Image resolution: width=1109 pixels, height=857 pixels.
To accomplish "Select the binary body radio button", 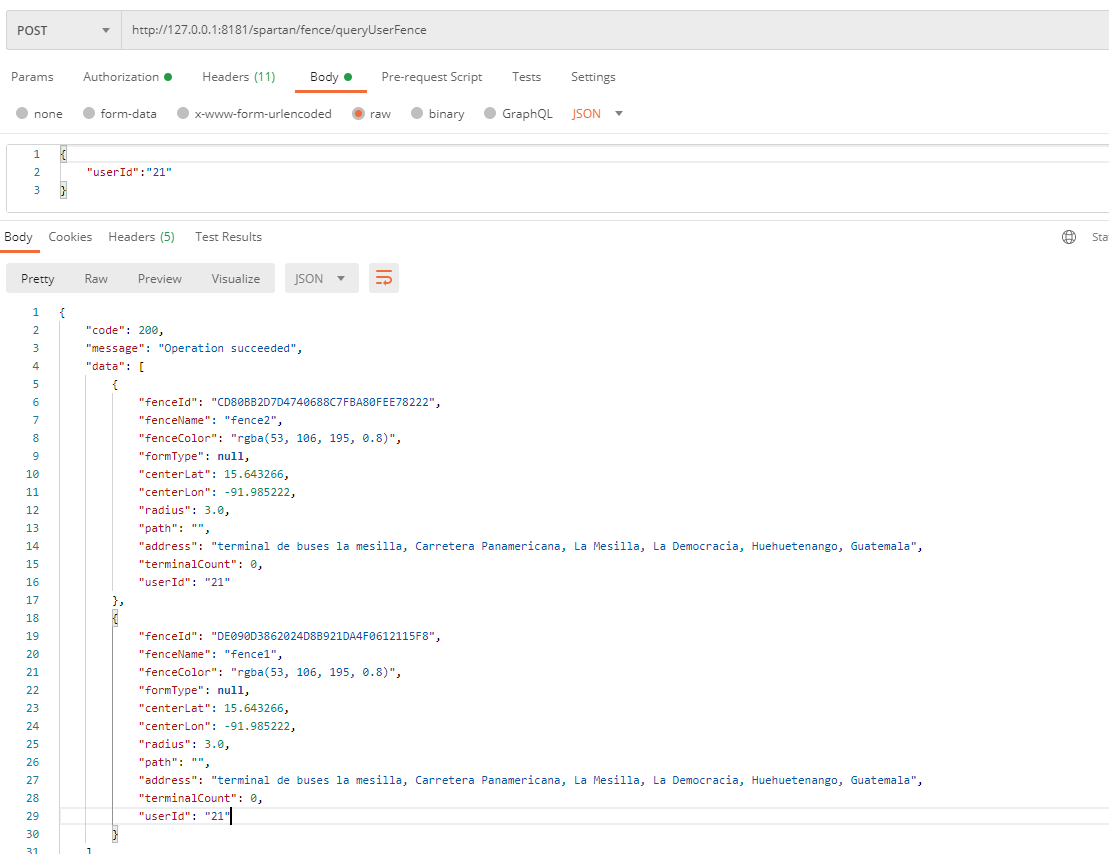I will [x=418, y=114].
